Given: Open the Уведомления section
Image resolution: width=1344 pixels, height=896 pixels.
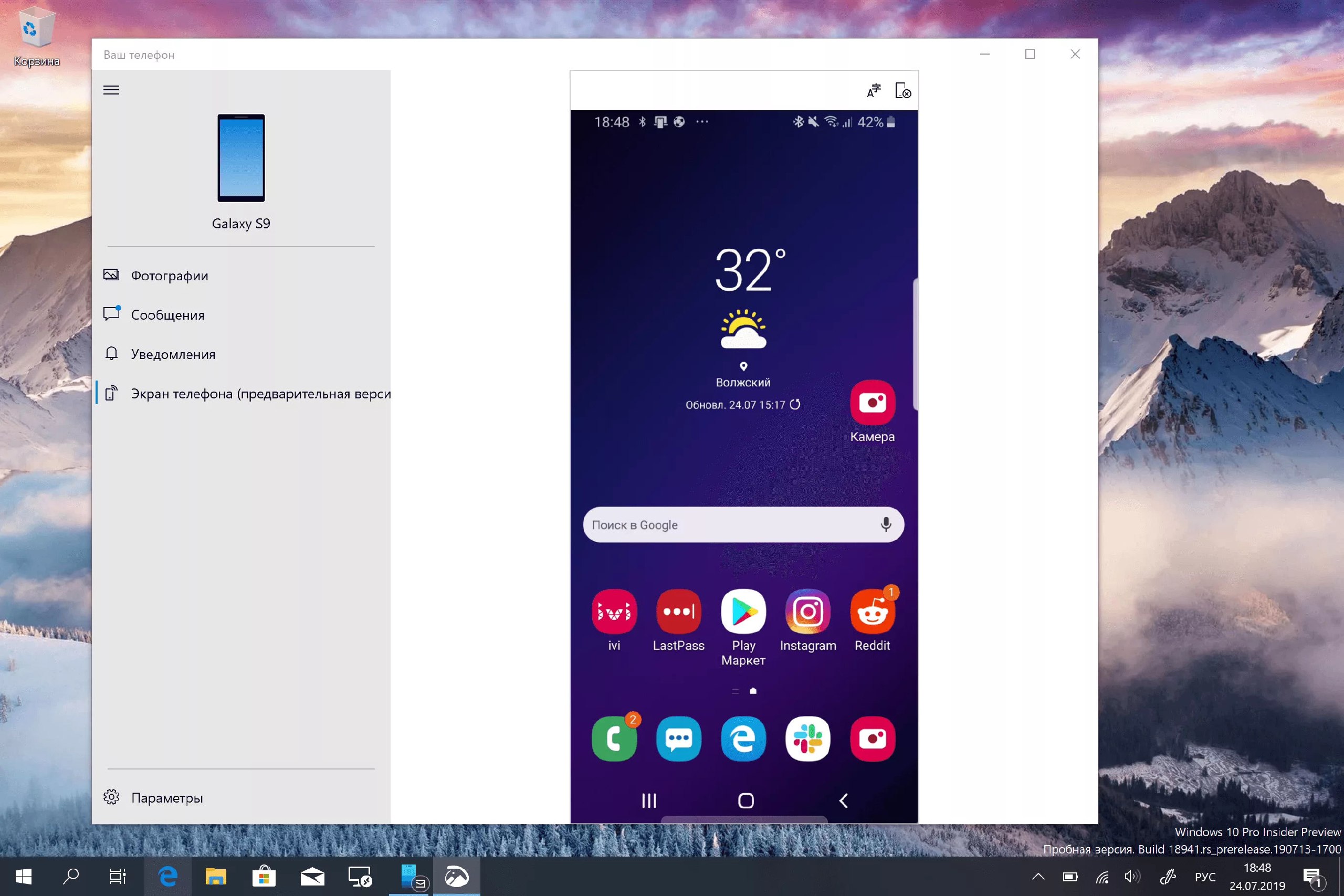Looking at the screenshot, I should (173, 354).
